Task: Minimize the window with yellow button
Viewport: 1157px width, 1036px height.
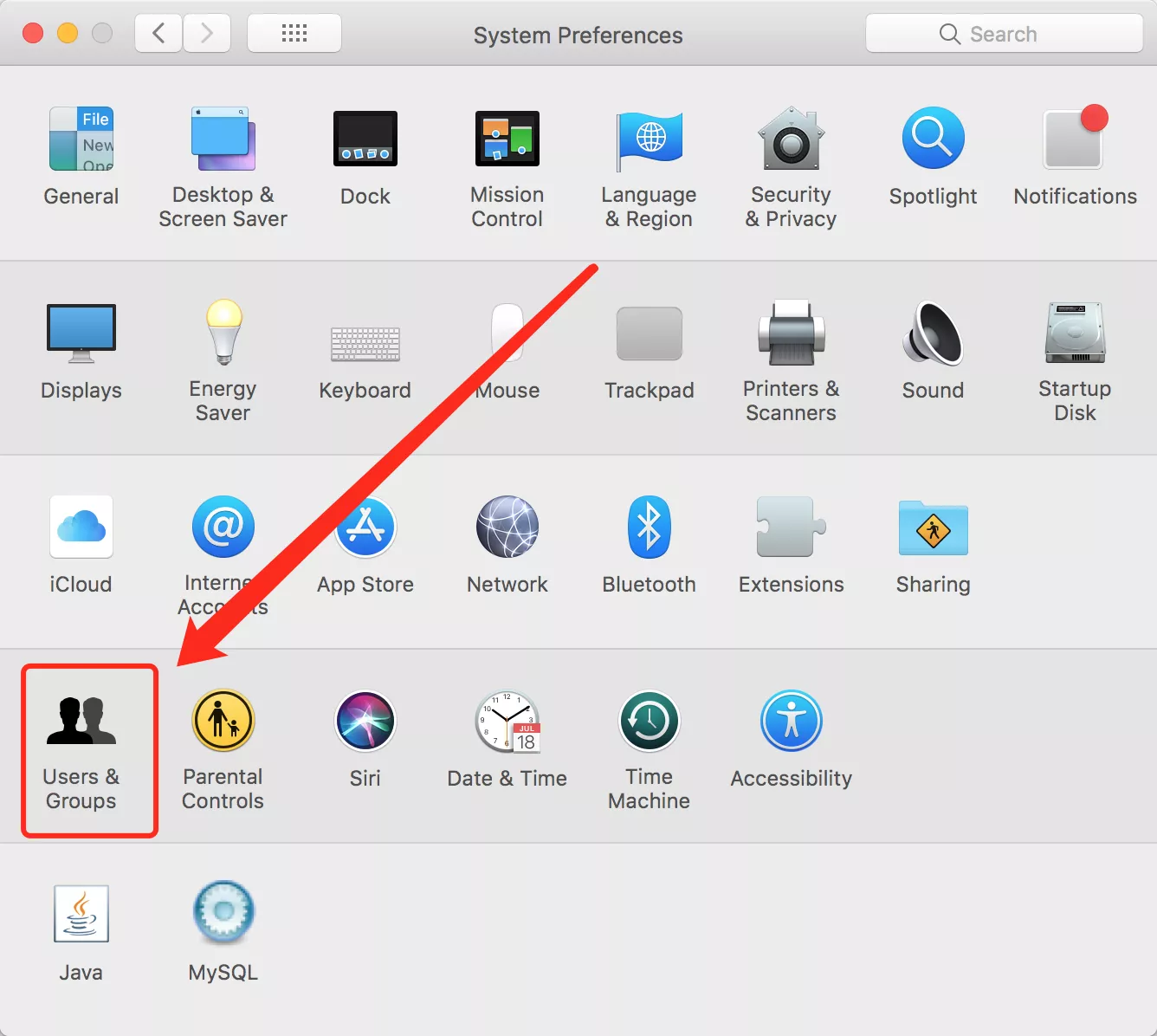Action: click(x=68, y=34)
